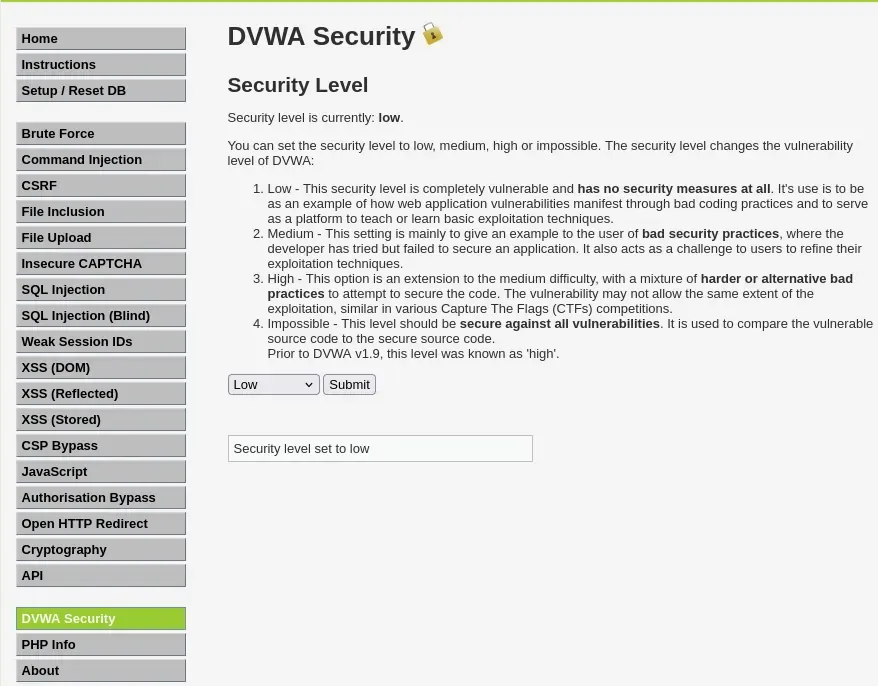Open the Cryptography module
The height and width of the screenshot is (686, 878).
101,550
